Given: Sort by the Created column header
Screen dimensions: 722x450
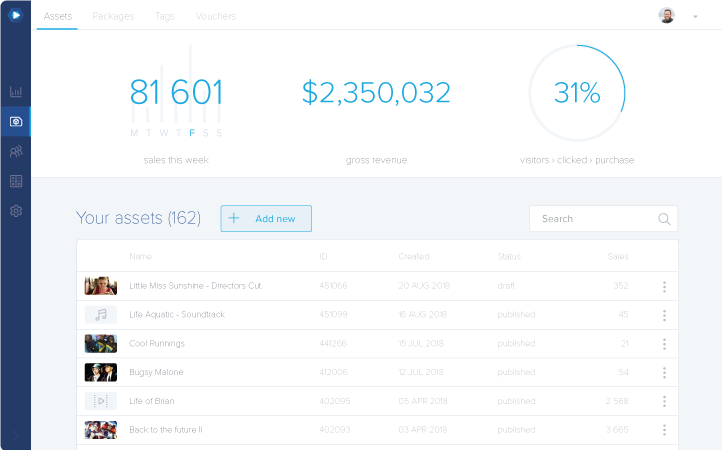Looking at the screenshot, I should click(413, 256).
